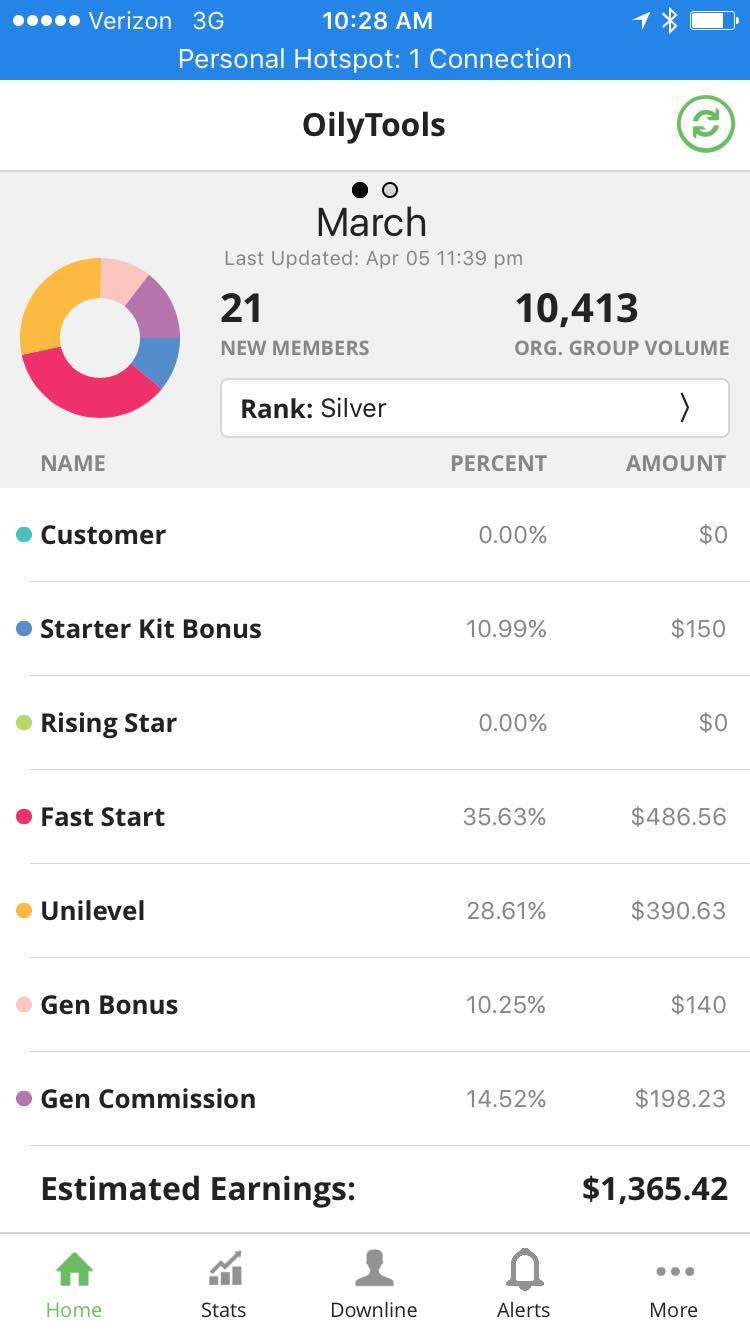Tap the Estimated Earnings total row

click(x=375, y=1189)
